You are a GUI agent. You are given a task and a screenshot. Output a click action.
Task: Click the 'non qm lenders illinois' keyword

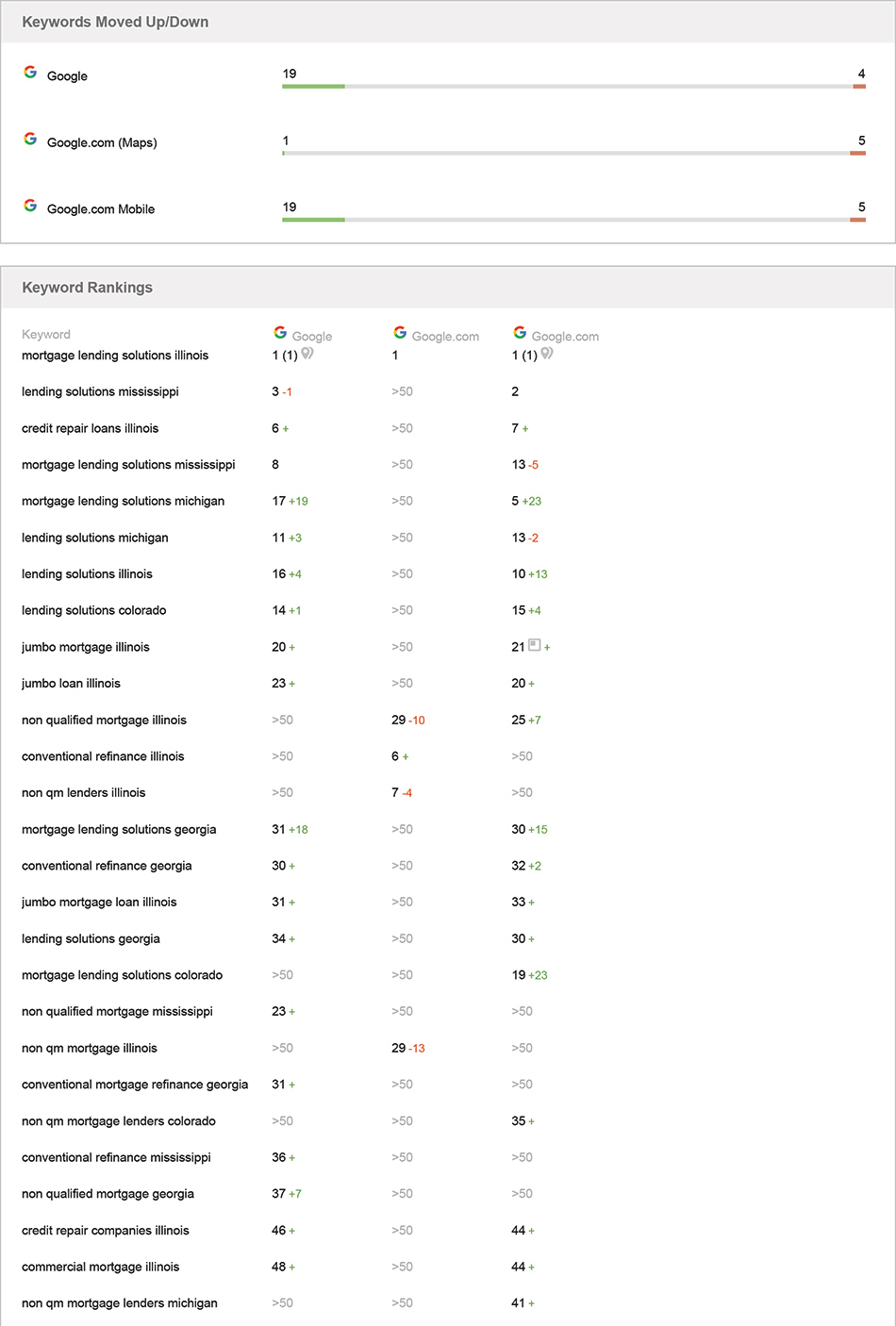[84, 793]
